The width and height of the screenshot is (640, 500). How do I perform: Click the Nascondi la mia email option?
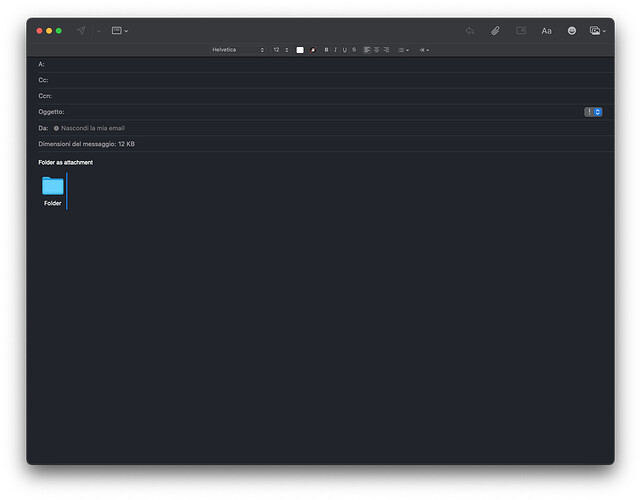click(x=90, y=128)
